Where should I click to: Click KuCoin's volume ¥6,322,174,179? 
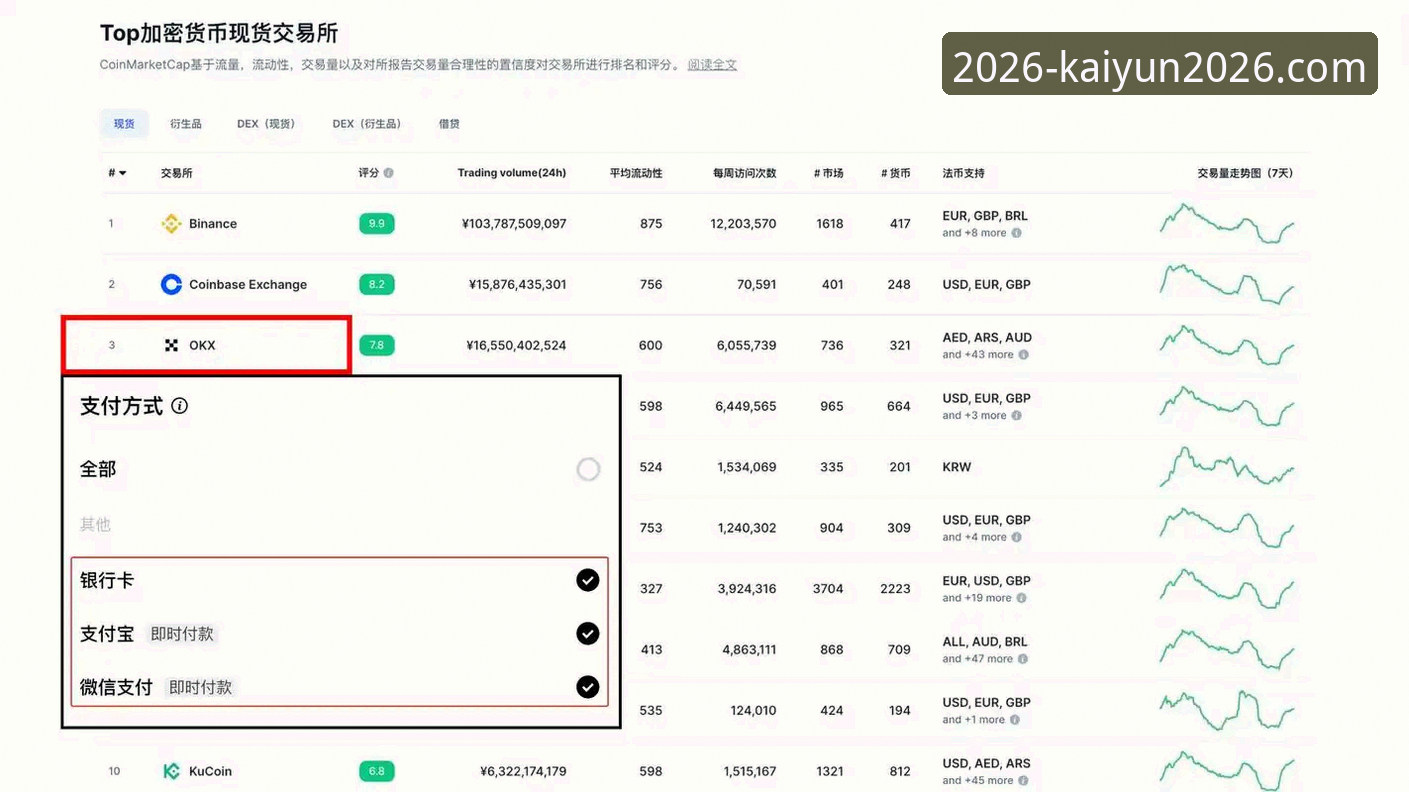tap(523, 771)
